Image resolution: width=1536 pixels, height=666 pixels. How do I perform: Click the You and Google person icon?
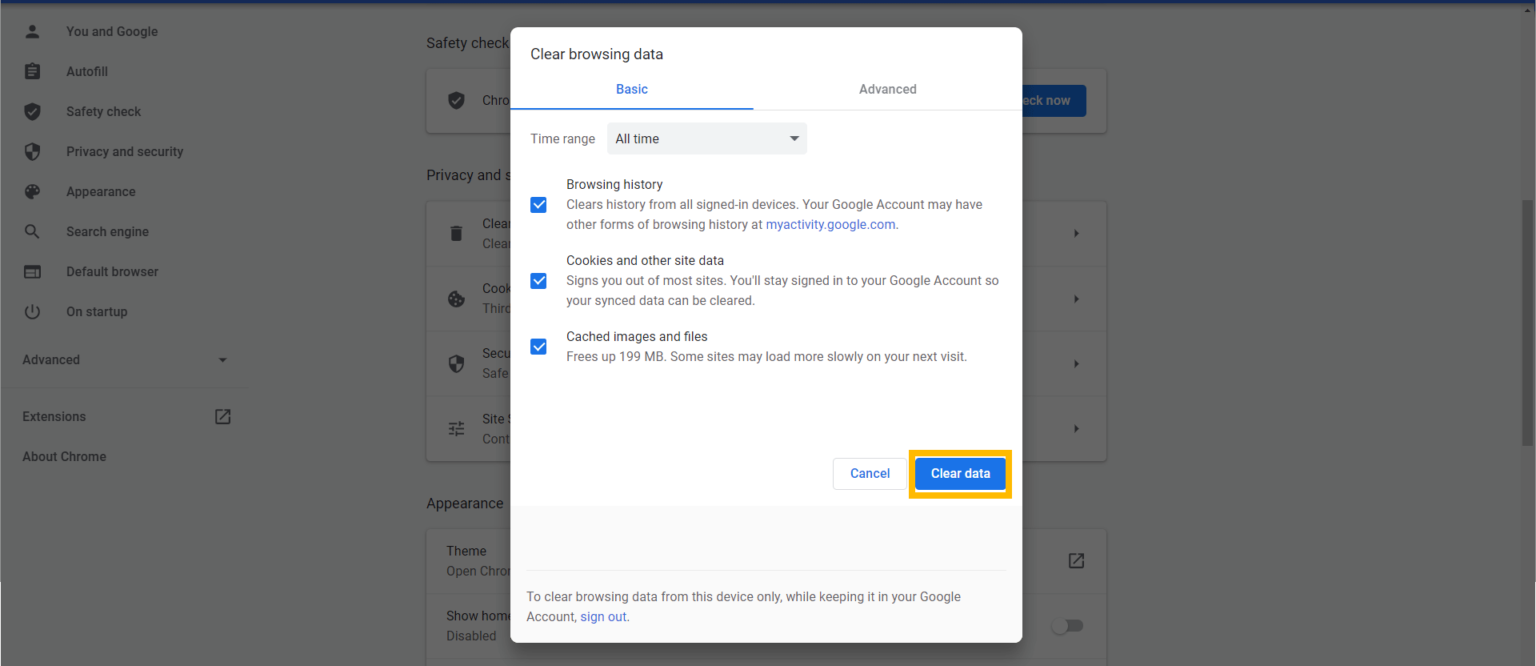32,31
